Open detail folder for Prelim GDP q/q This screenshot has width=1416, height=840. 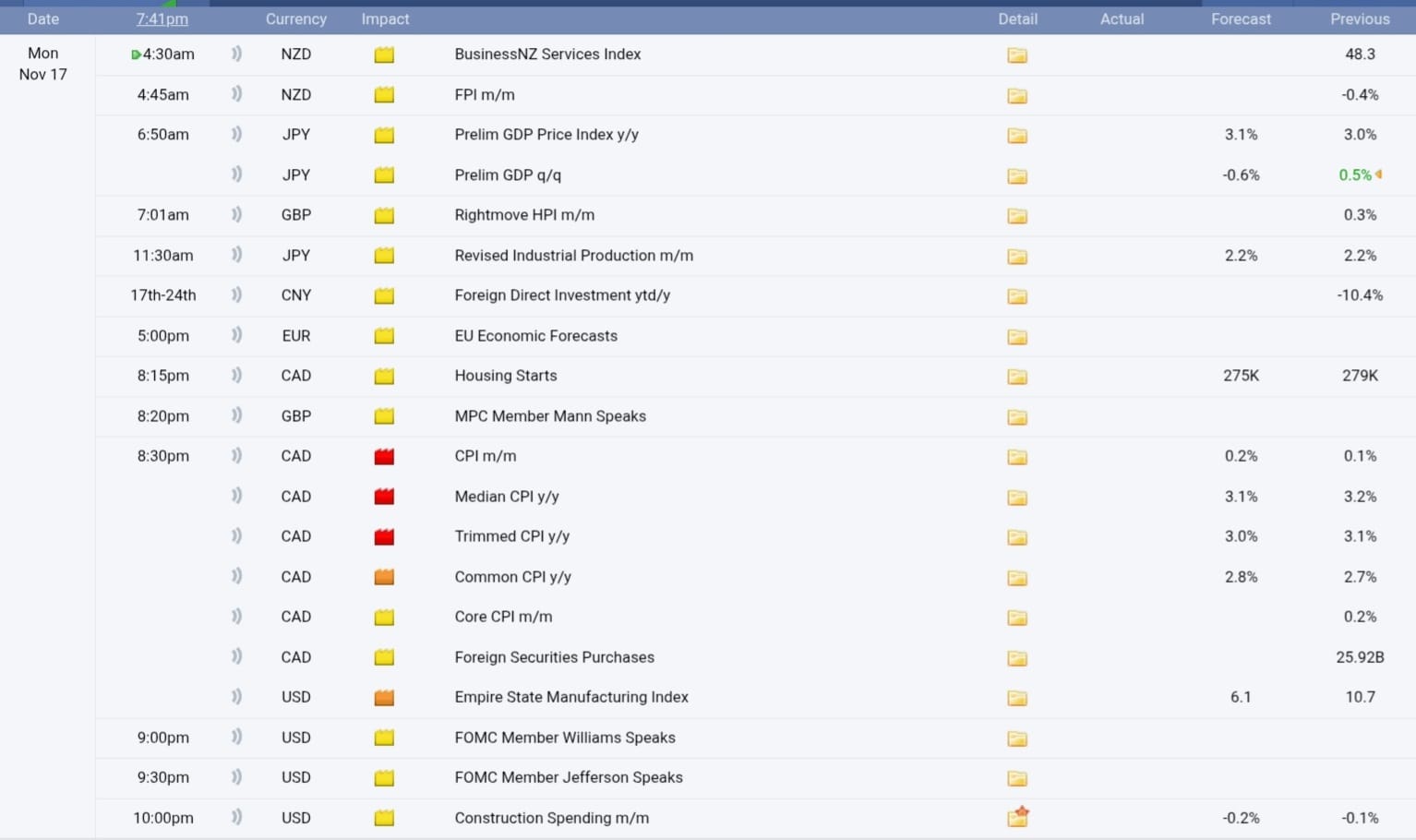1016,176
